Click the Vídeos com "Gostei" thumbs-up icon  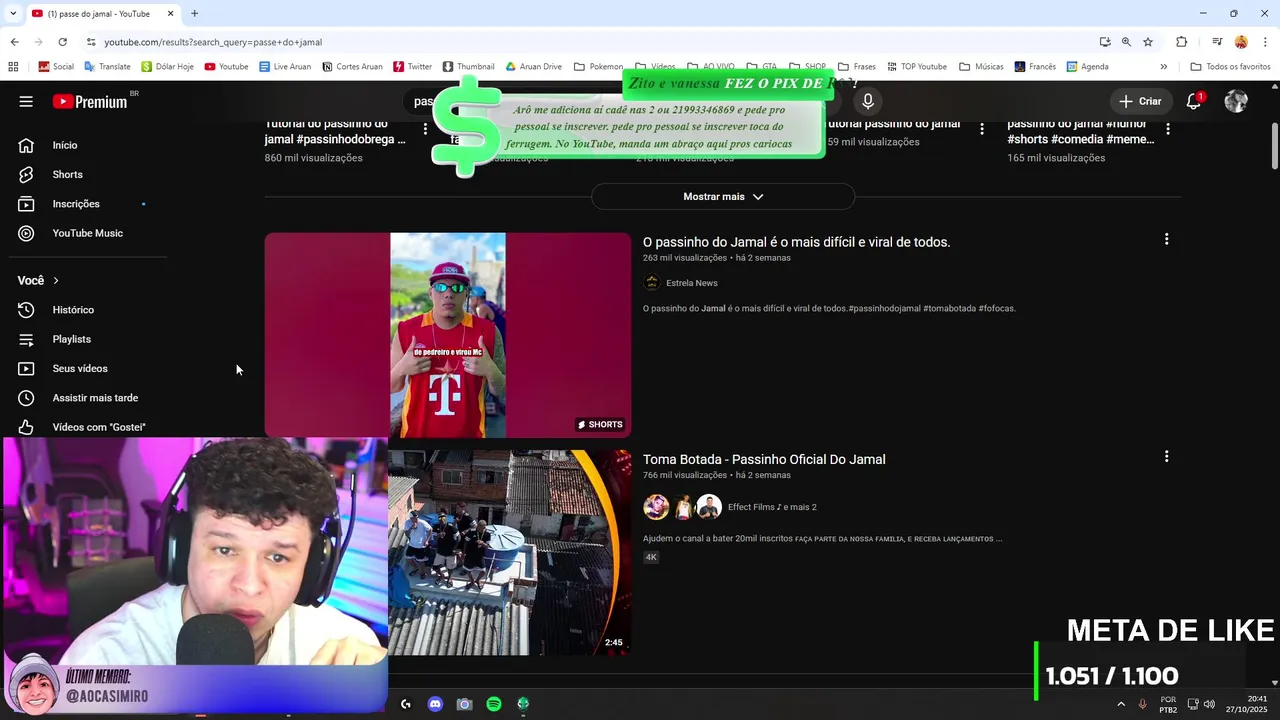pyautogui.click(x=26, y=427)
